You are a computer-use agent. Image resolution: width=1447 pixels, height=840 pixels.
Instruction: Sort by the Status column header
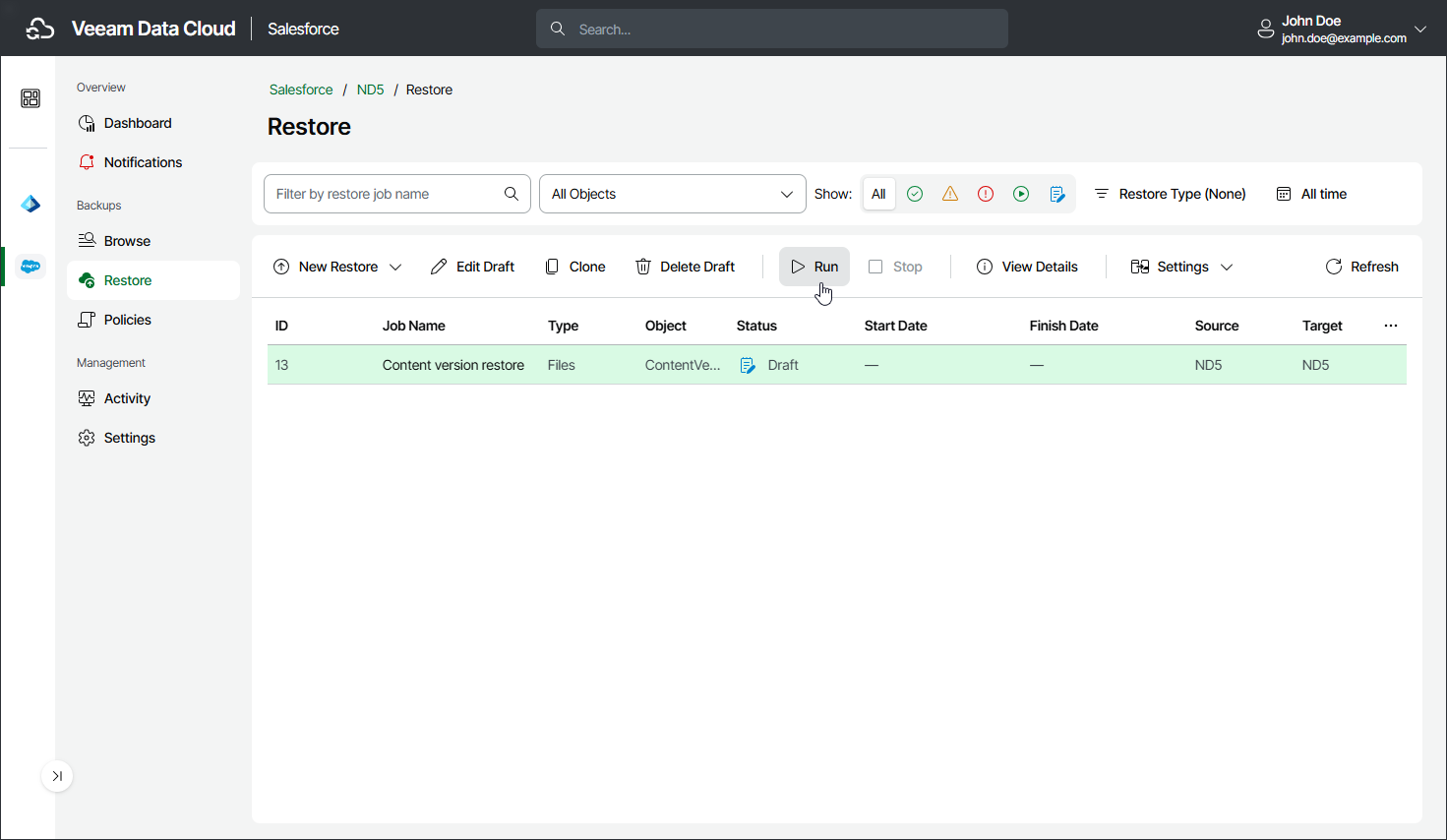coord(756,326)
